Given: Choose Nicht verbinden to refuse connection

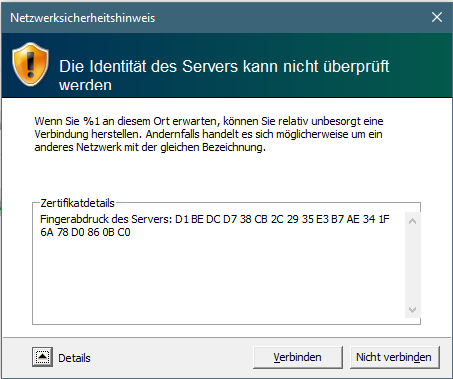Looking at the screenshot, I should tap(394, 357).
